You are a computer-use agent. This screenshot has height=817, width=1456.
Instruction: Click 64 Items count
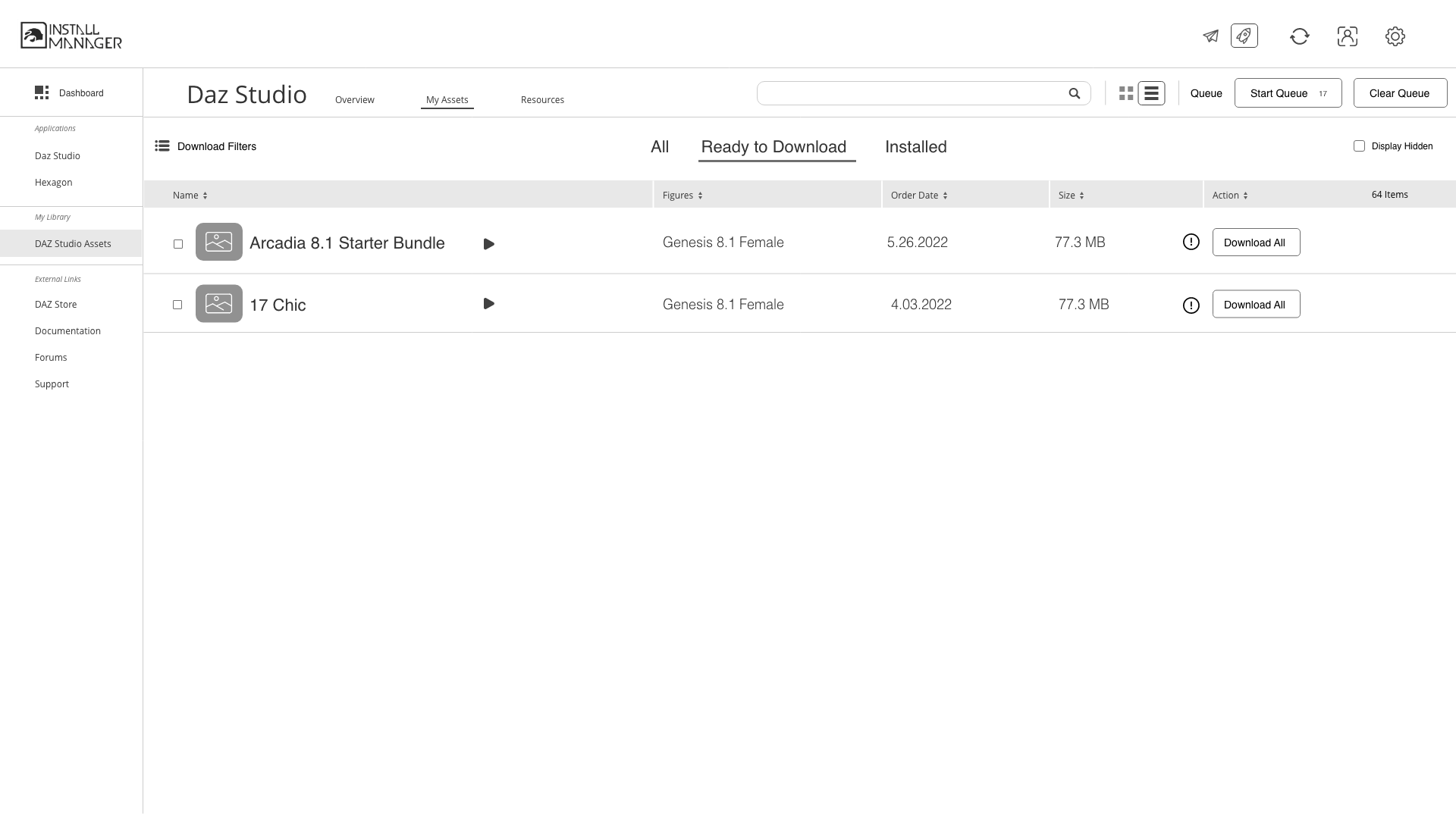pyautogui.click(x=1390, y=195)
